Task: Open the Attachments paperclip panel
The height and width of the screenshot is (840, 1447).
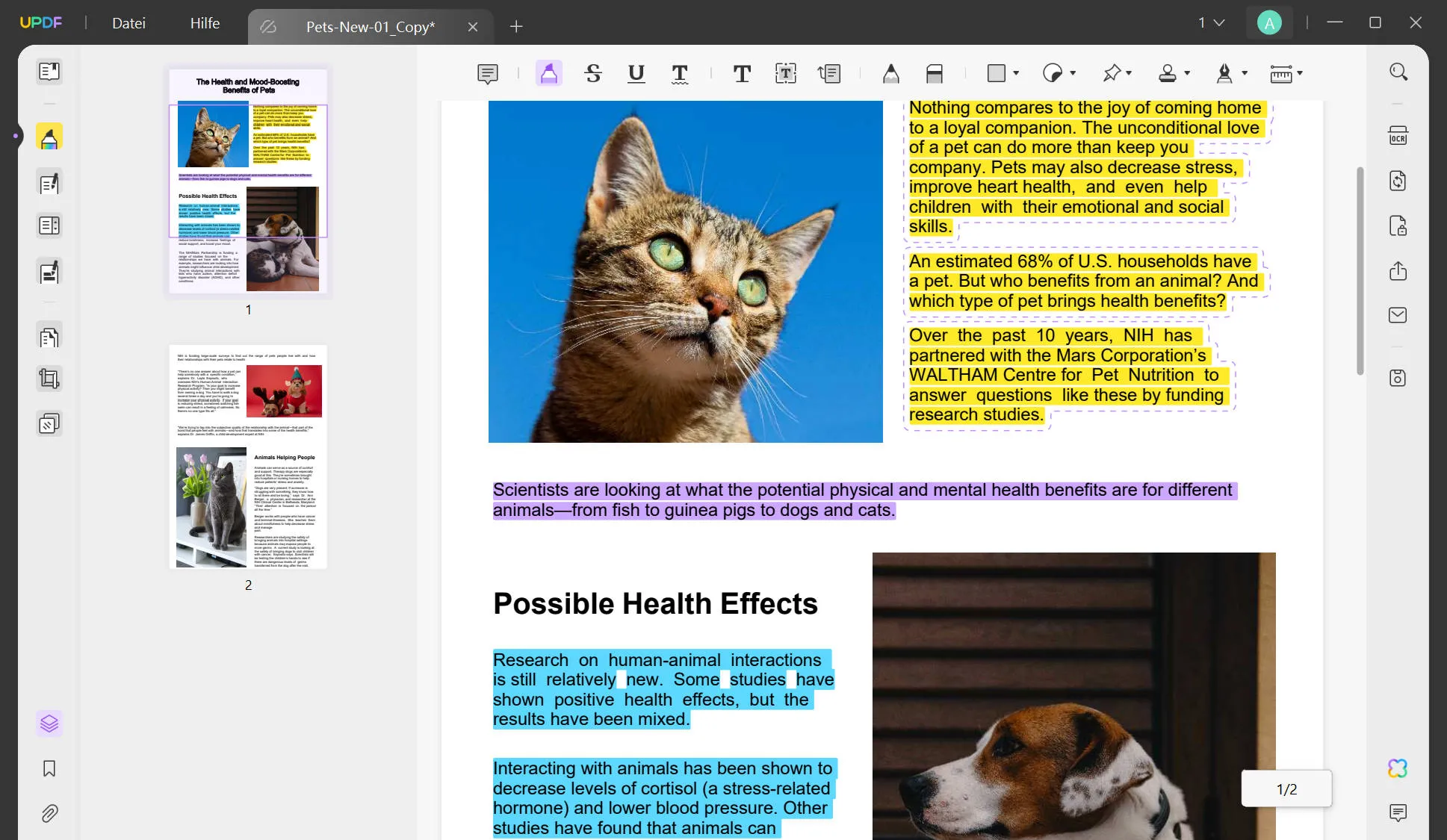Action: [x=49, y=813]
